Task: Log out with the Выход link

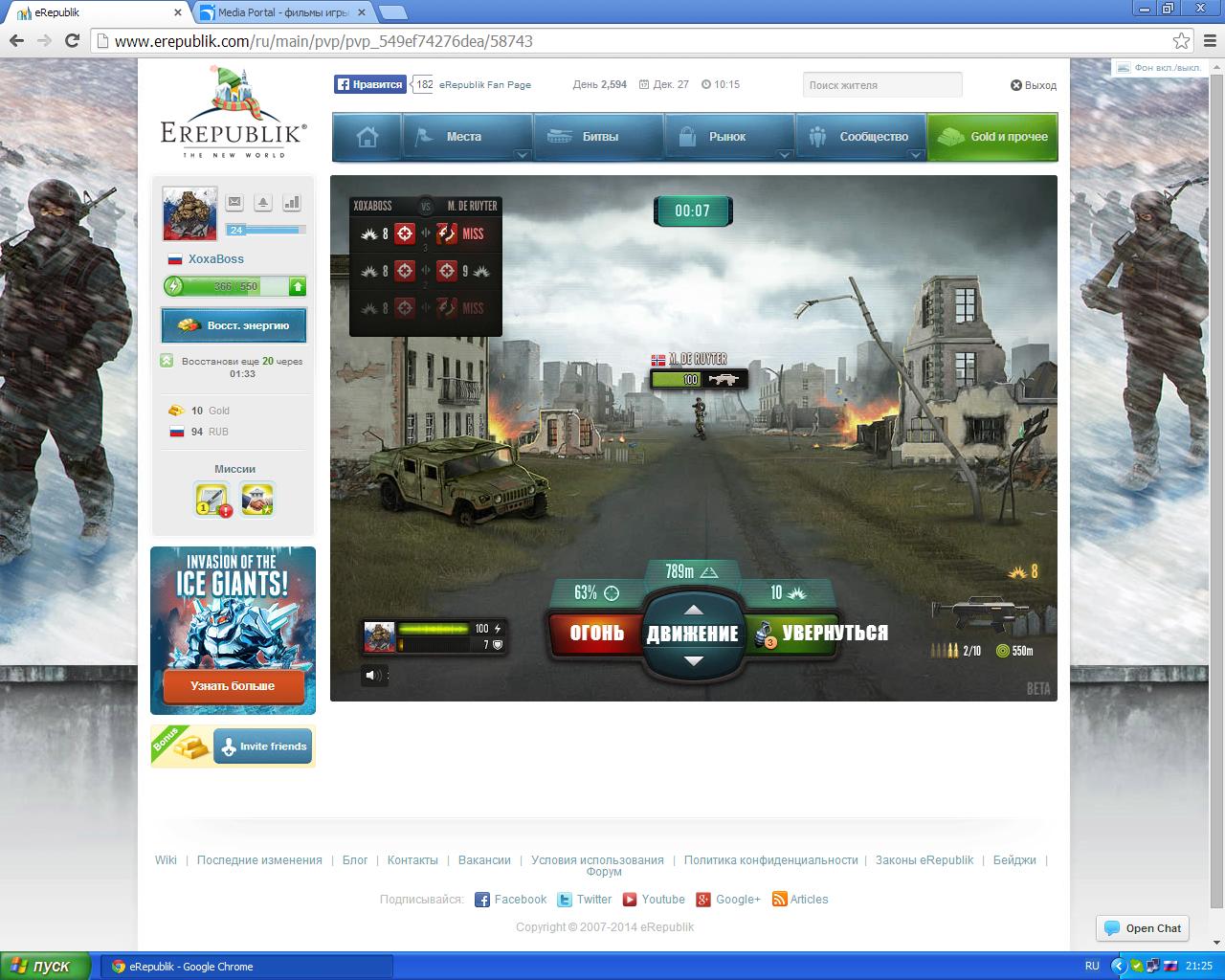Action: pos(1034,85)
